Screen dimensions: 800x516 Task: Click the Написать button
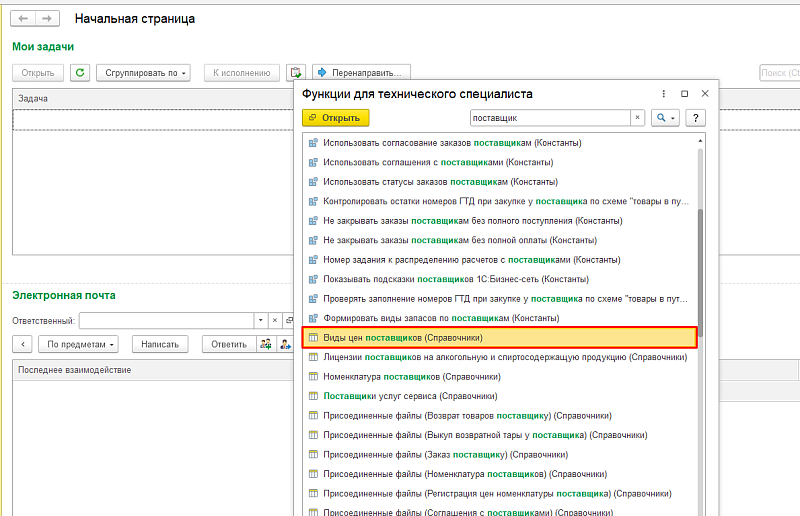pos(159,344)
